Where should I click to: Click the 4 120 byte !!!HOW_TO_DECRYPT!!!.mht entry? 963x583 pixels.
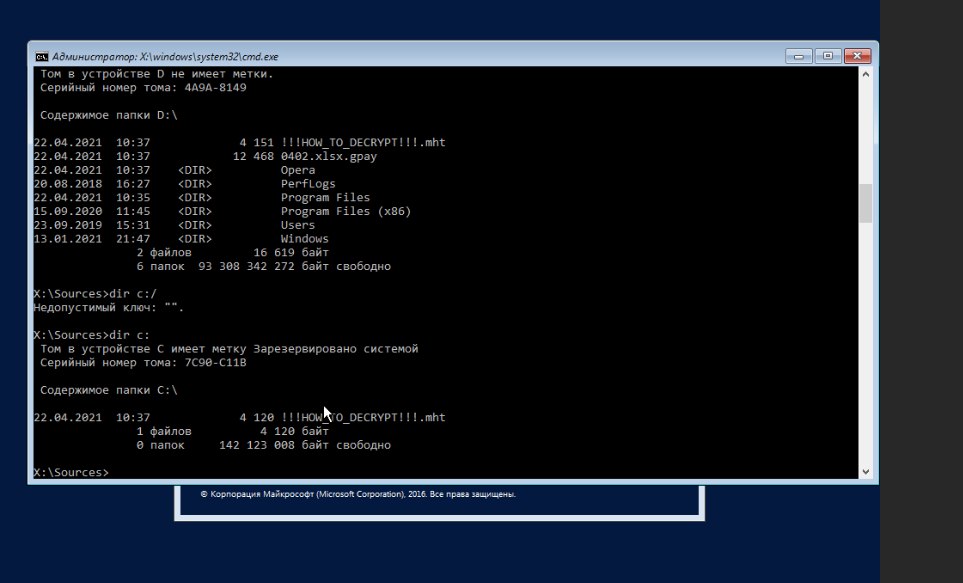pyautogui.click(x=240, y=417)
